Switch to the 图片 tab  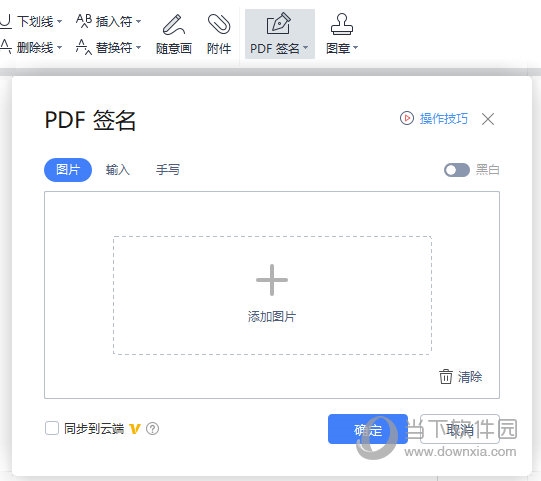click(68, 170)
